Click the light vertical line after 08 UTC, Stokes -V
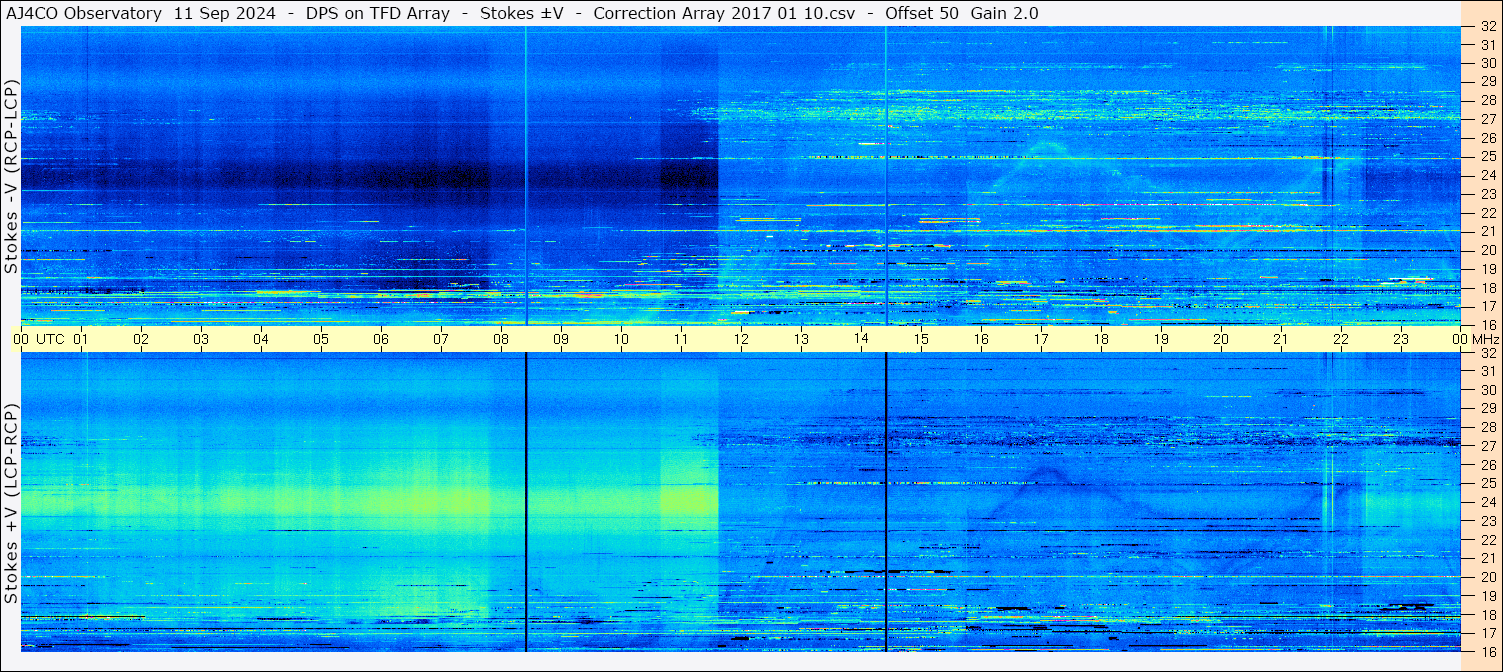This screenshot has height=672, width=1503. click(x=525, y=175)
